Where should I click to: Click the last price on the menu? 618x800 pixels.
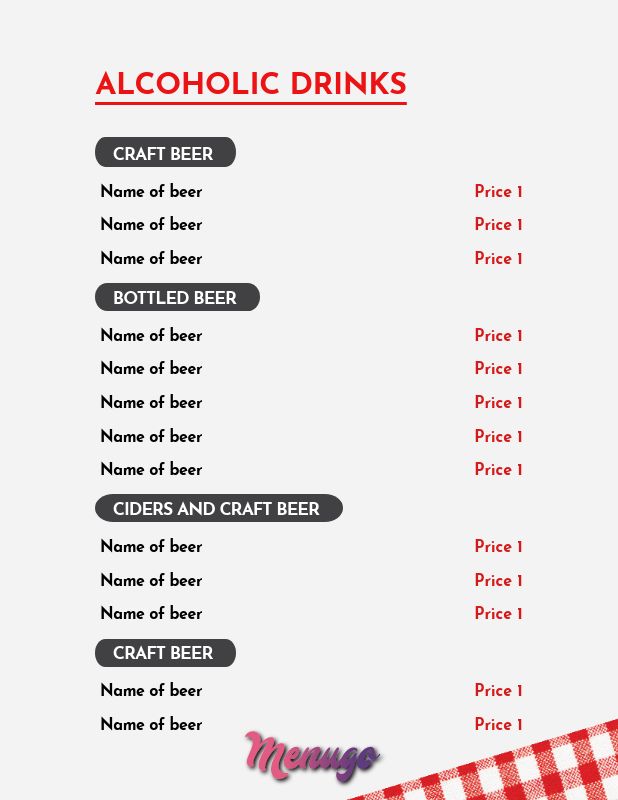(499, 724)
